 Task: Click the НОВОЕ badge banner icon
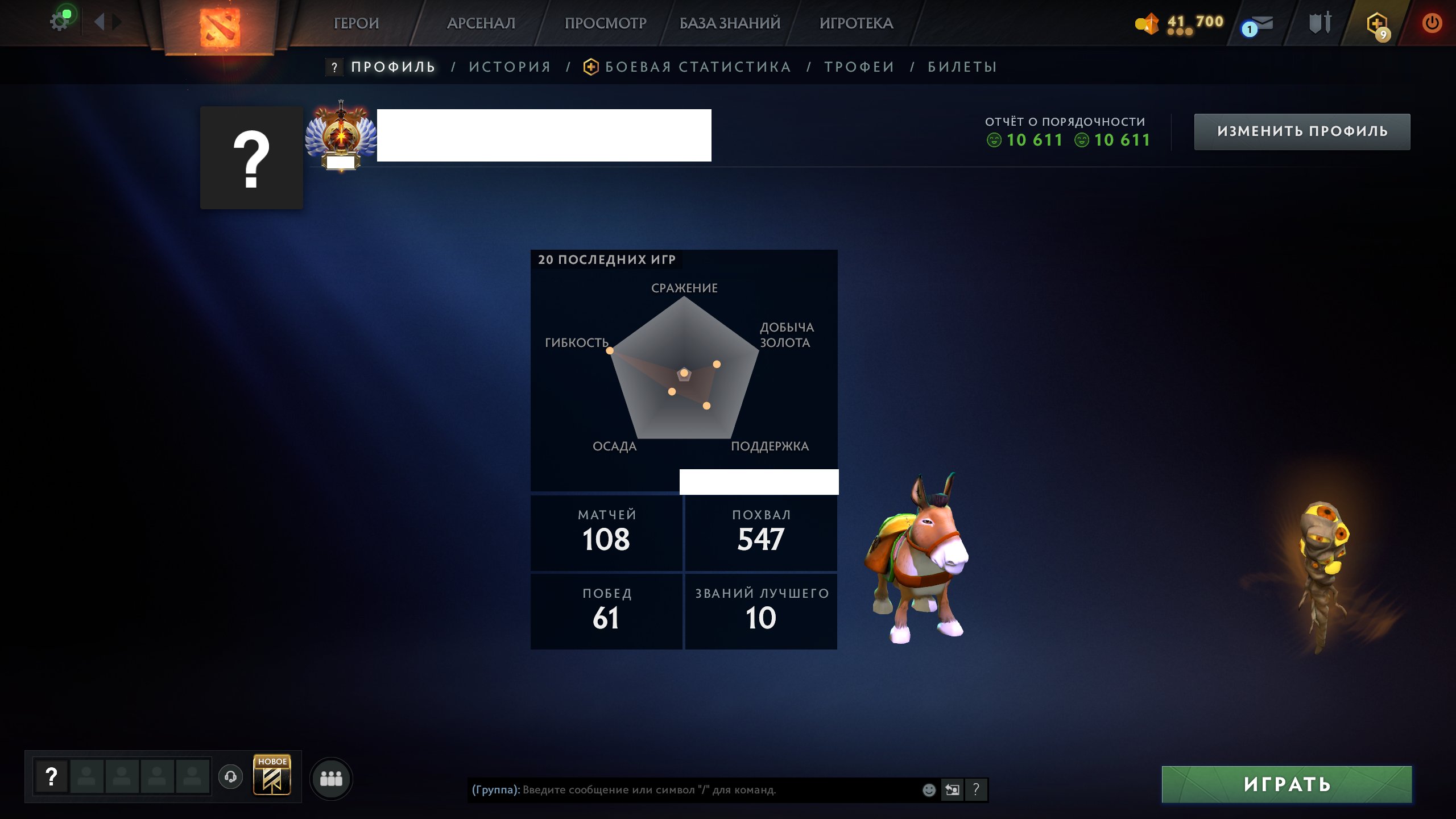[272, 775]
